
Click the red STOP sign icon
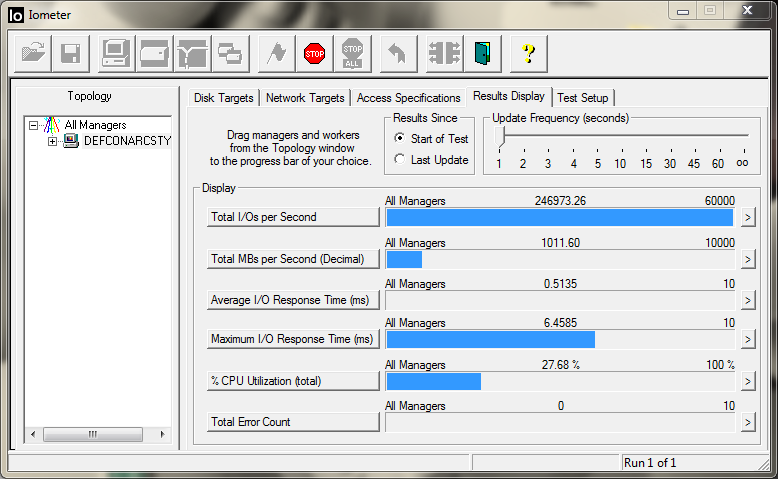click(315, 53)
